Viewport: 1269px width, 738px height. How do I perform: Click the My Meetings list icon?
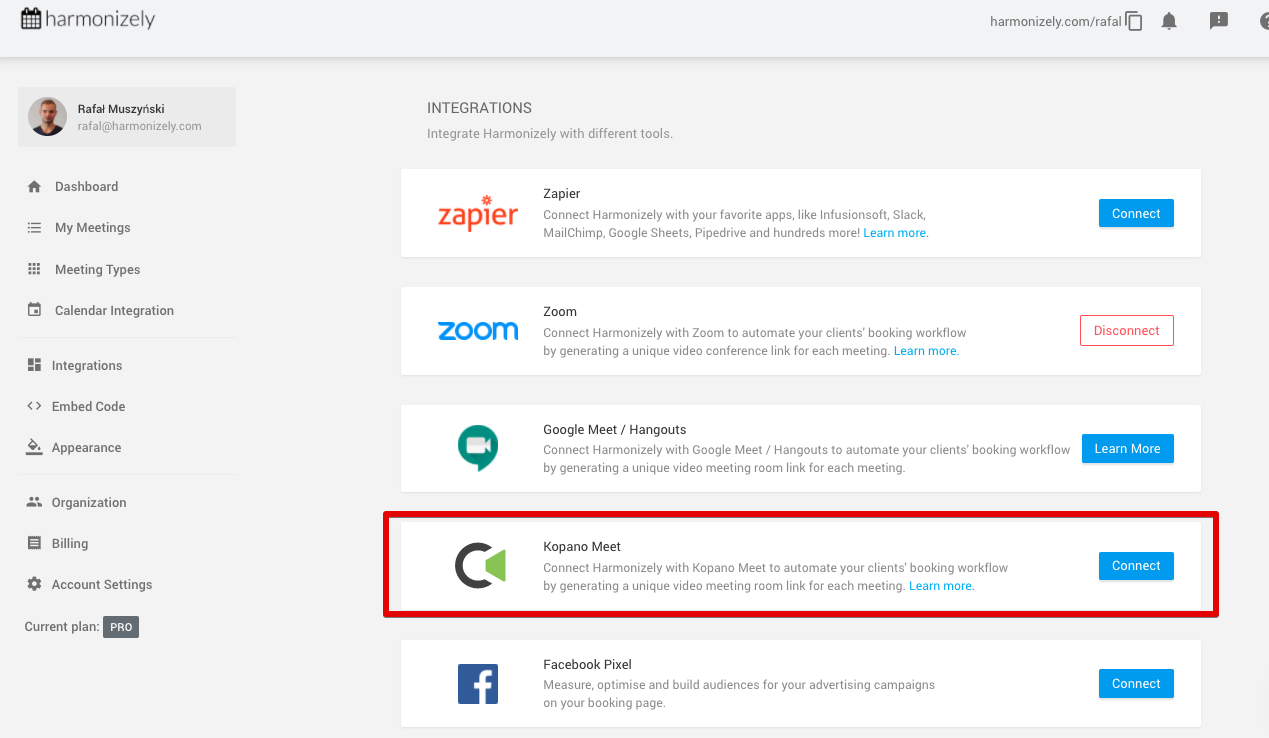point(35,227)
